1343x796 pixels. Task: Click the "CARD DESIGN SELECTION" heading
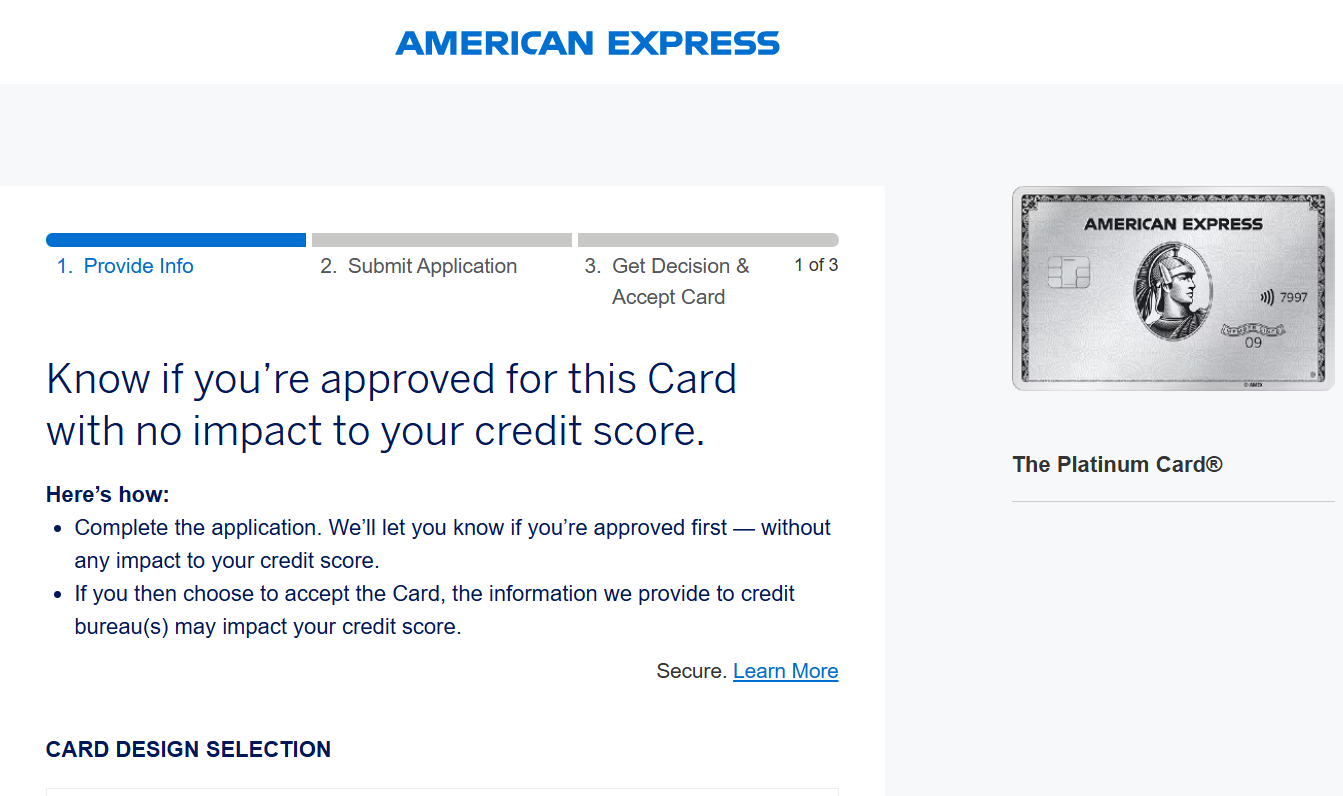click(188, 750)
